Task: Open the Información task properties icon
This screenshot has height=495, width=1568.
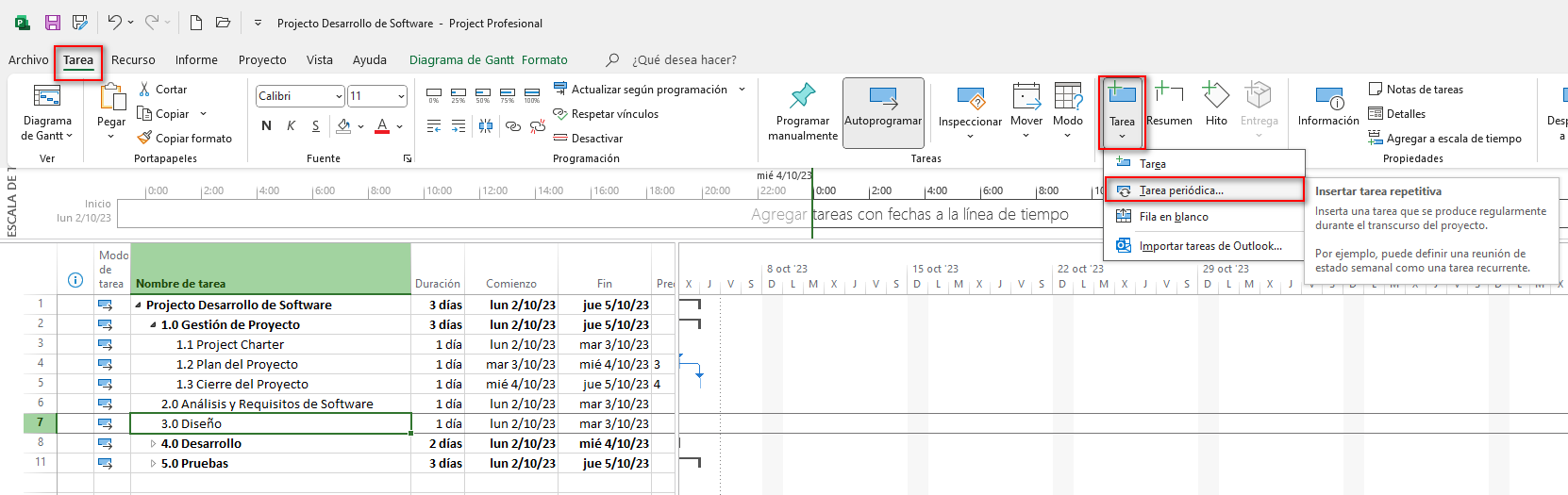Action: click(x=1328, y=98)
